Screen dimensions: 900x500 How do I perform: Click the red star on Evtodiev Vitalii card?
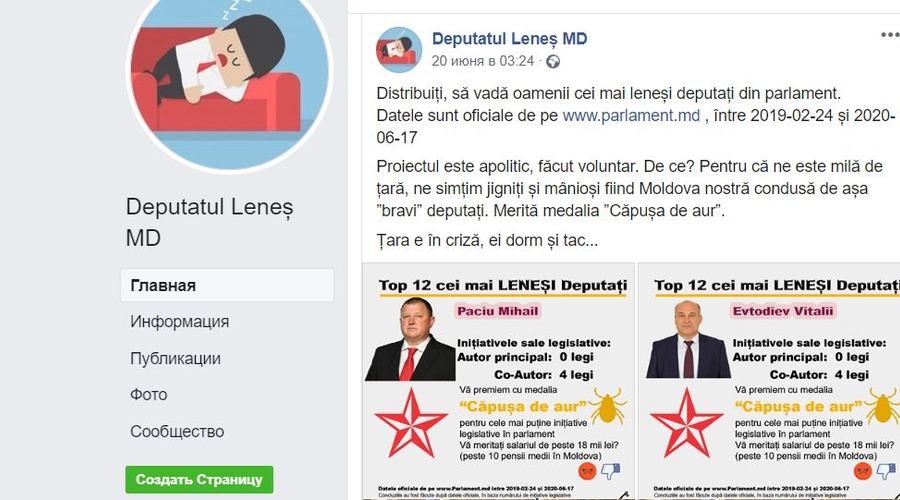(x=686, y=423)
